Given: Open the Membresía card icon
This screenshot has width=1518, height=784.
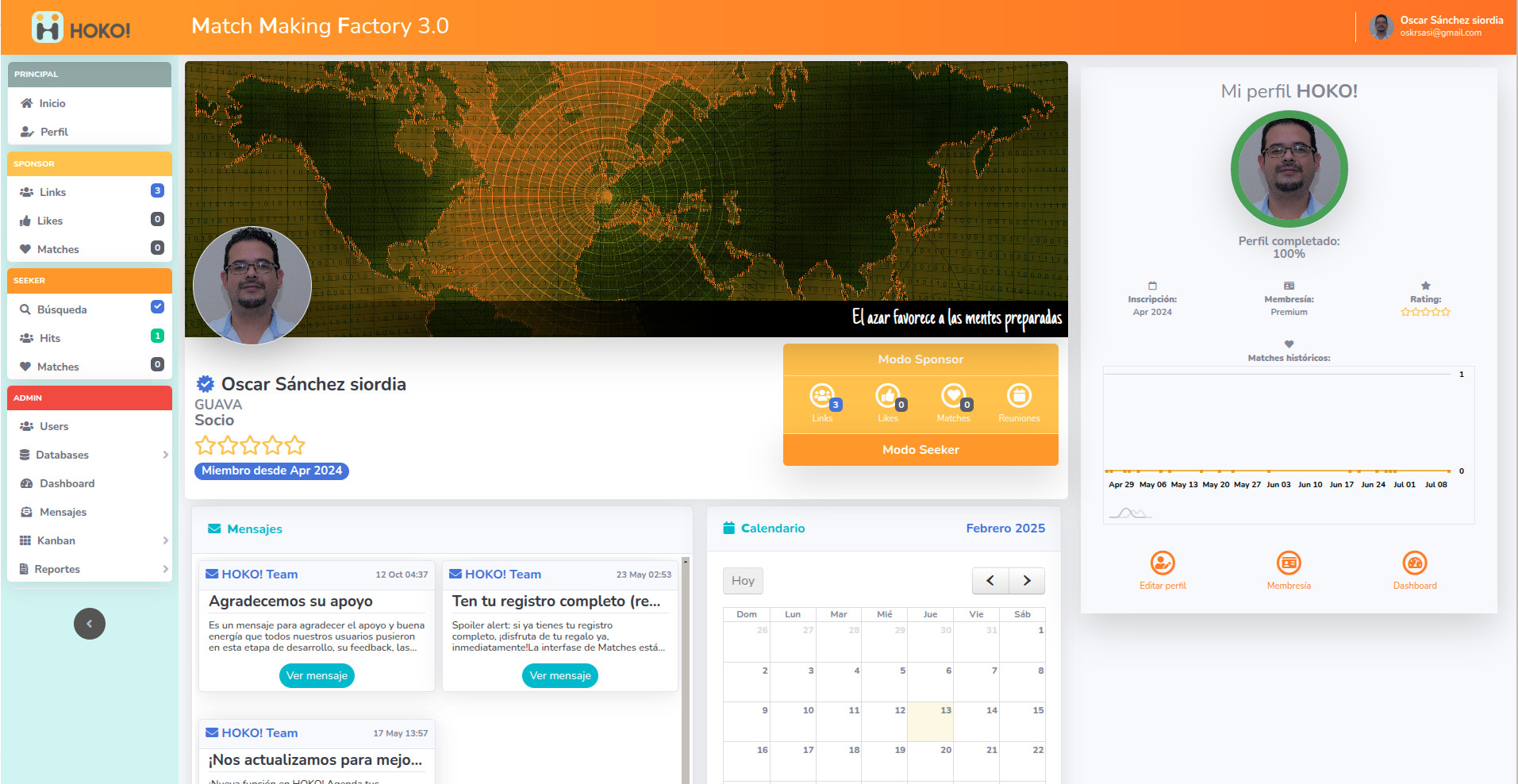Looking at the screenshot, I should (x=1289, y=563).
